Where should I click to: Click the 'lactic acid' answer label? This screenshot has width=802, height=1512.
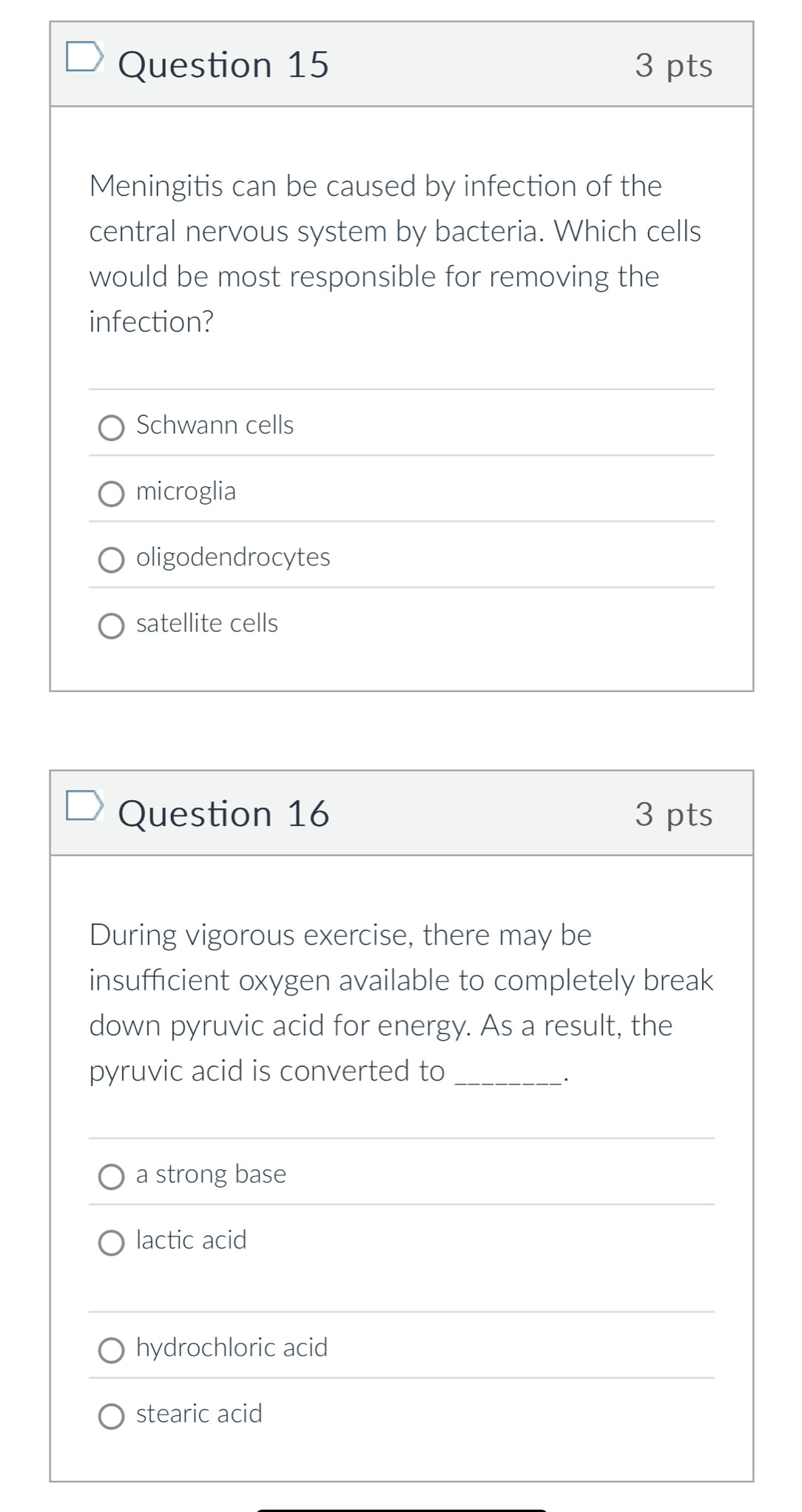click(191, 1240)
